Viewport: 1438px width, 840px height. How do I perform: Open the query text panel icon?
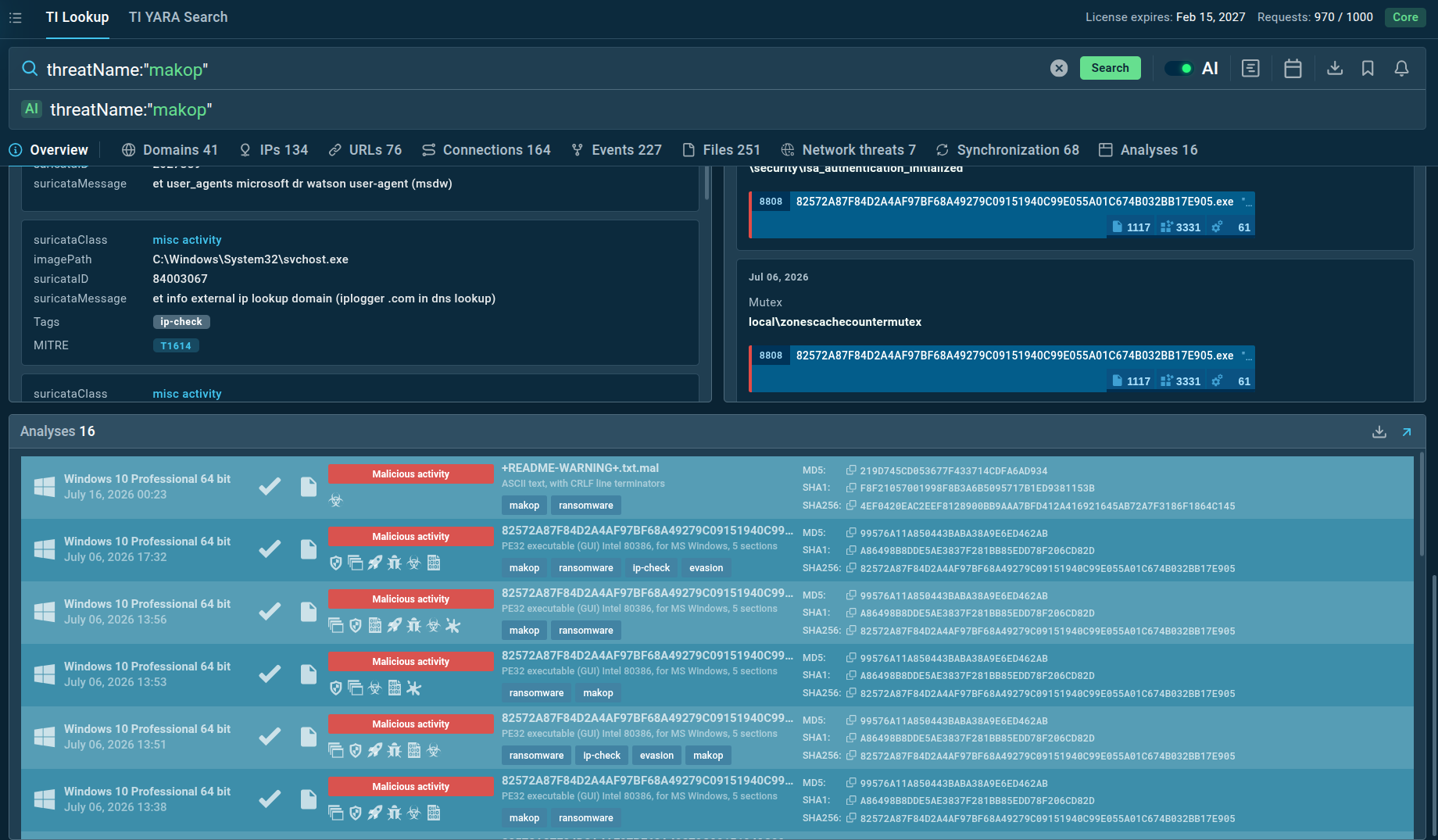[x=1250, y=69]
